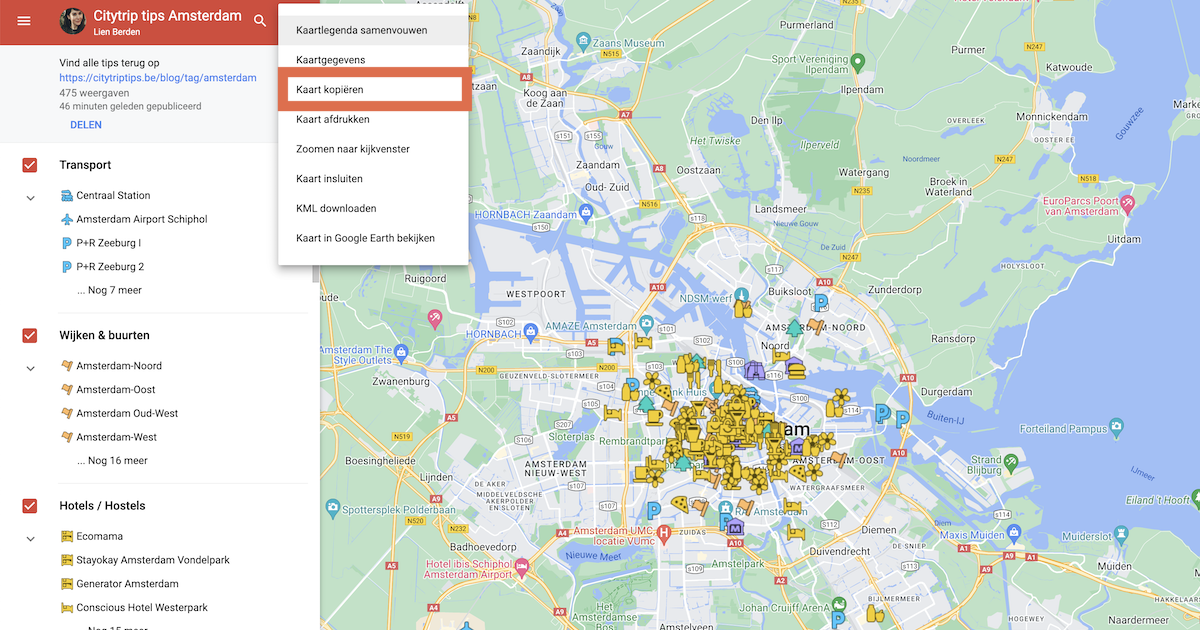Select 'Zoomen naar kijkvenster'
Viewport: 1200px width, 630px height.
[x=373, y=149]
